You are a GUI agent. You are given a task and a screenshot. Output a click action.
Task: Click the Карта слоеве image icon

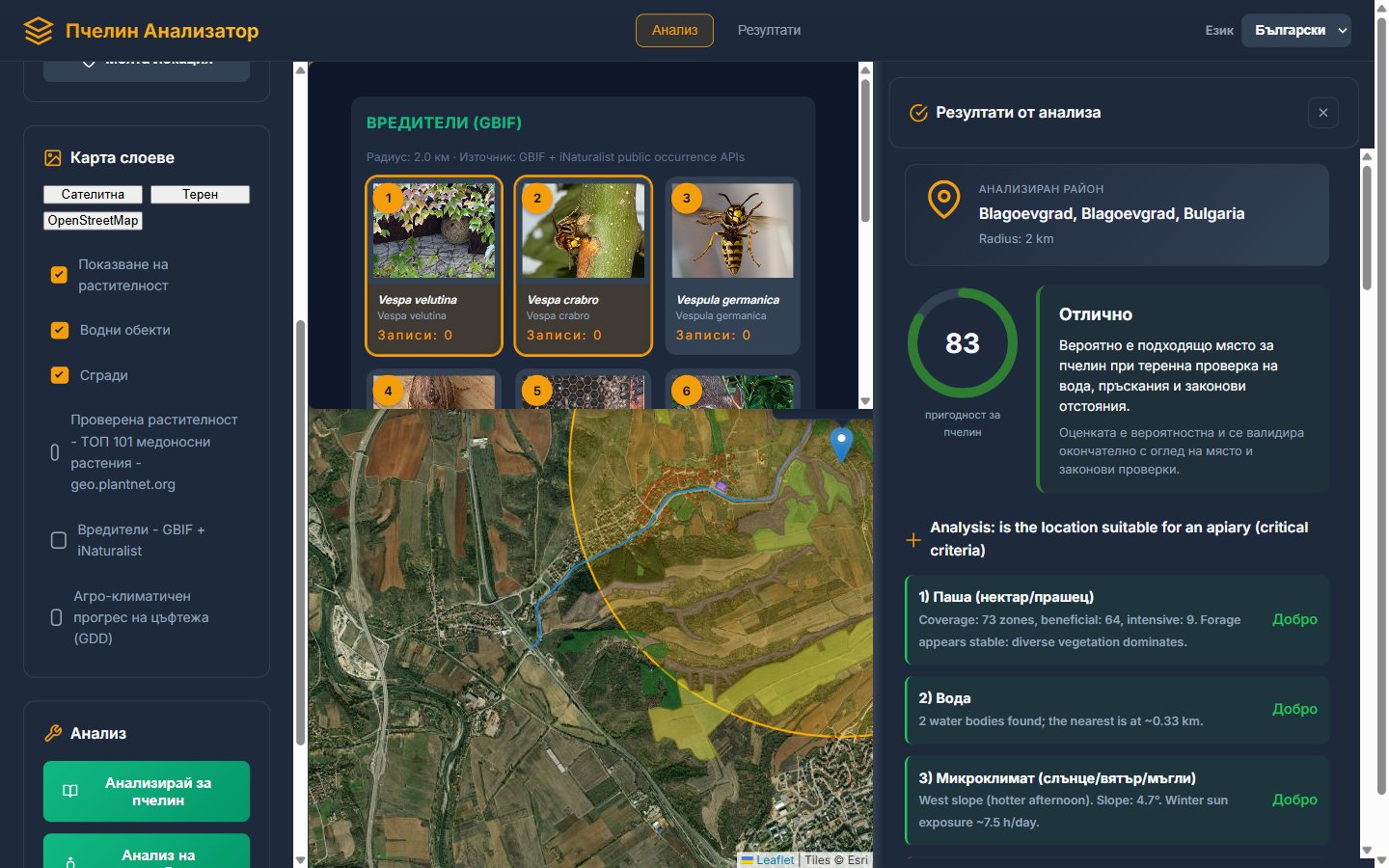(52, 158)
